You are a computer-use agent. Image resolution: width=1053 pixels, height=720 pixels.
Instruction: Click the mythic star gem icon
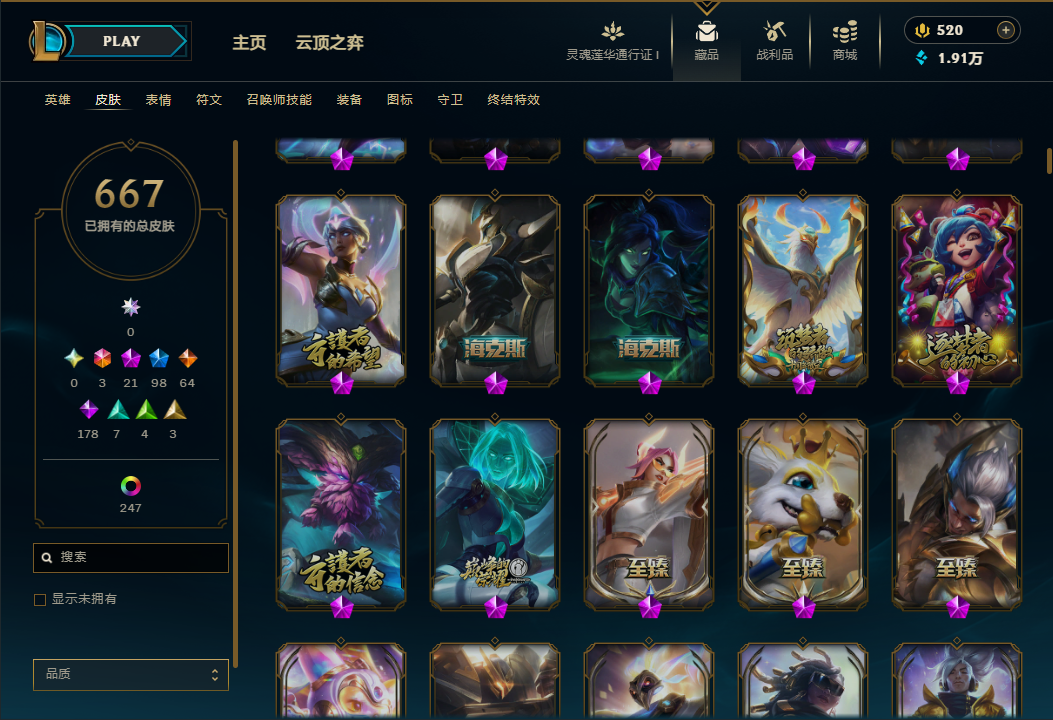pyautogui.click(x=130, y=307)
